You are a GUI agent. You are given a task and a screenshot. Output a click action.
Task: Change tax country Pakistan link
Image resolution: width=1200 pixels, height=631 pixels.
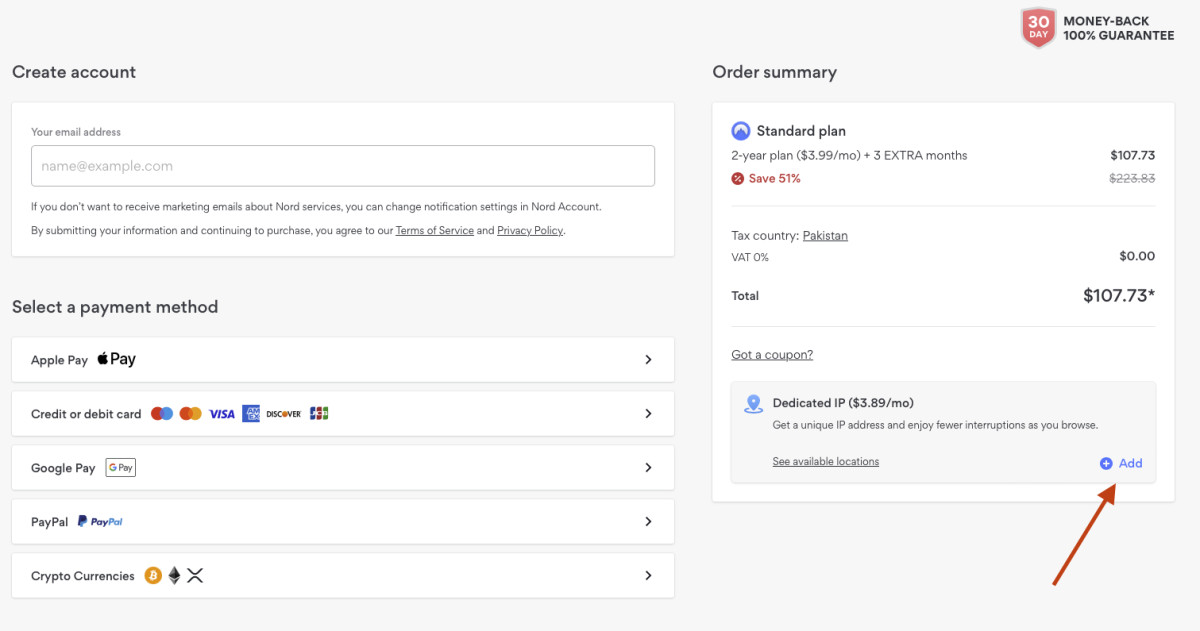pos(825,236)
